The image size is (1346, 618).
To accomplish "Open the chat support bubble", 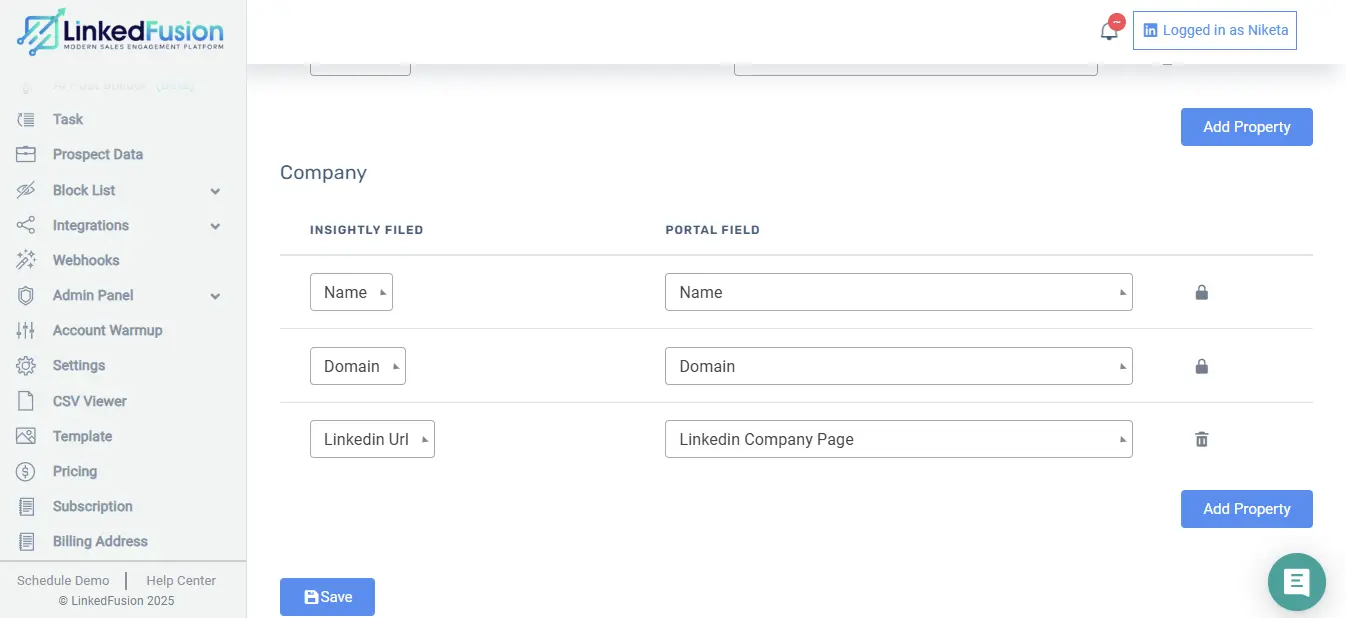I will click(1297, 581).
